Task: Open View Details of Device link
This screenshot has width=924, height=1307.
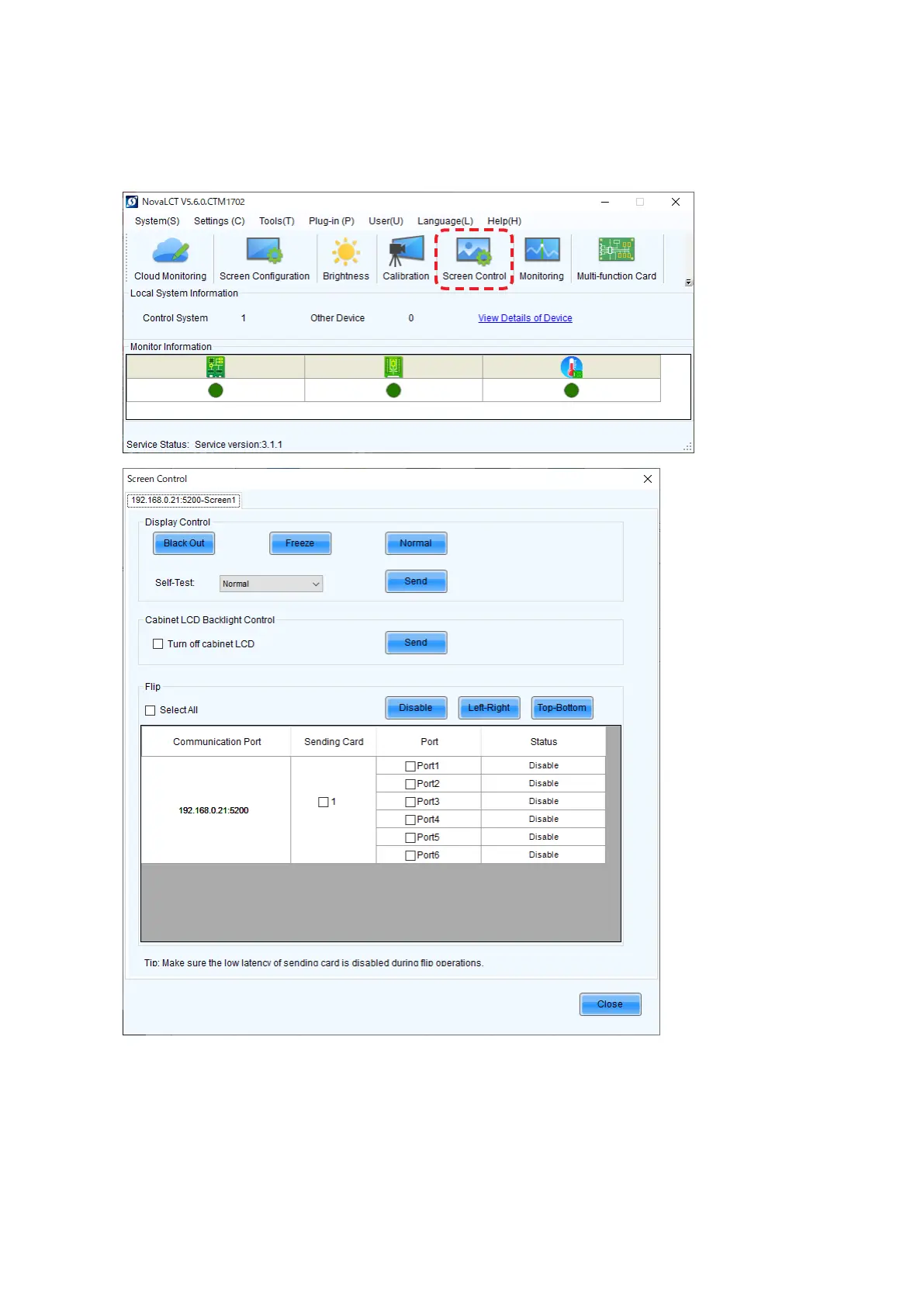Action: 524,318
